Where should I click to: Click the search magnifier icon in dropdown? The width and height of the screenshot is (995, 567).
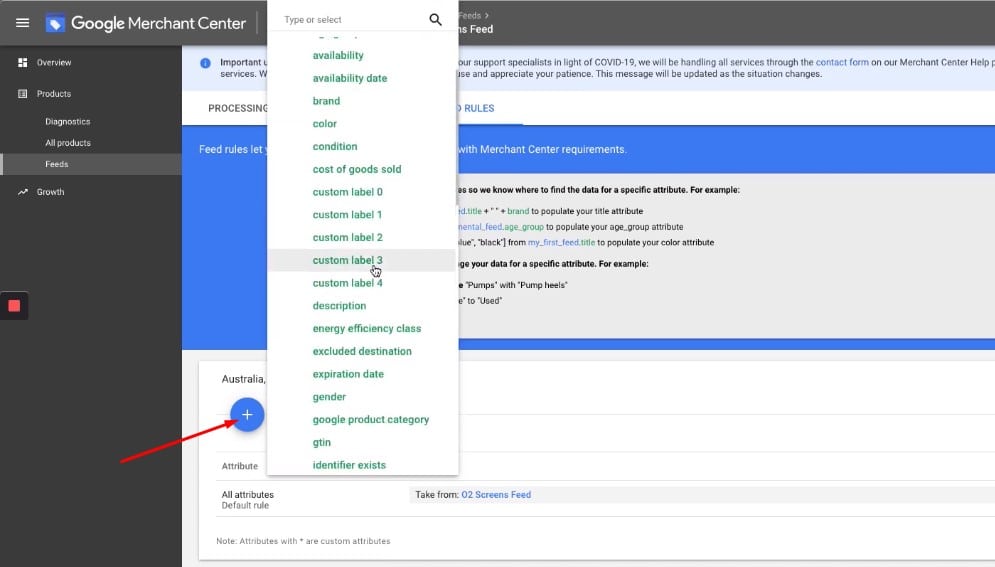[x=435, y=20]
